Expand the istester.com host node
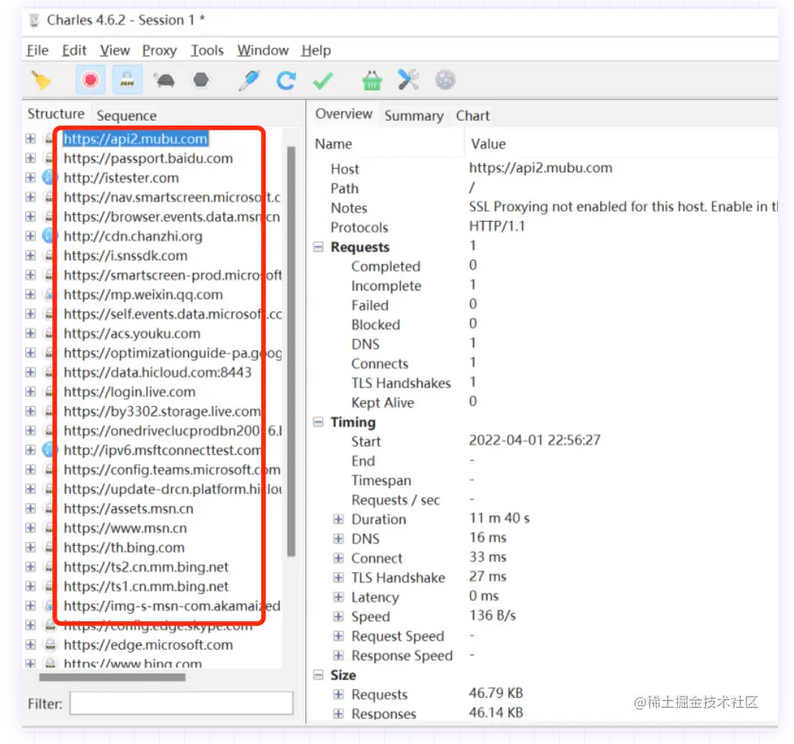This screenshot has width=794, height=744. [30, 178]
